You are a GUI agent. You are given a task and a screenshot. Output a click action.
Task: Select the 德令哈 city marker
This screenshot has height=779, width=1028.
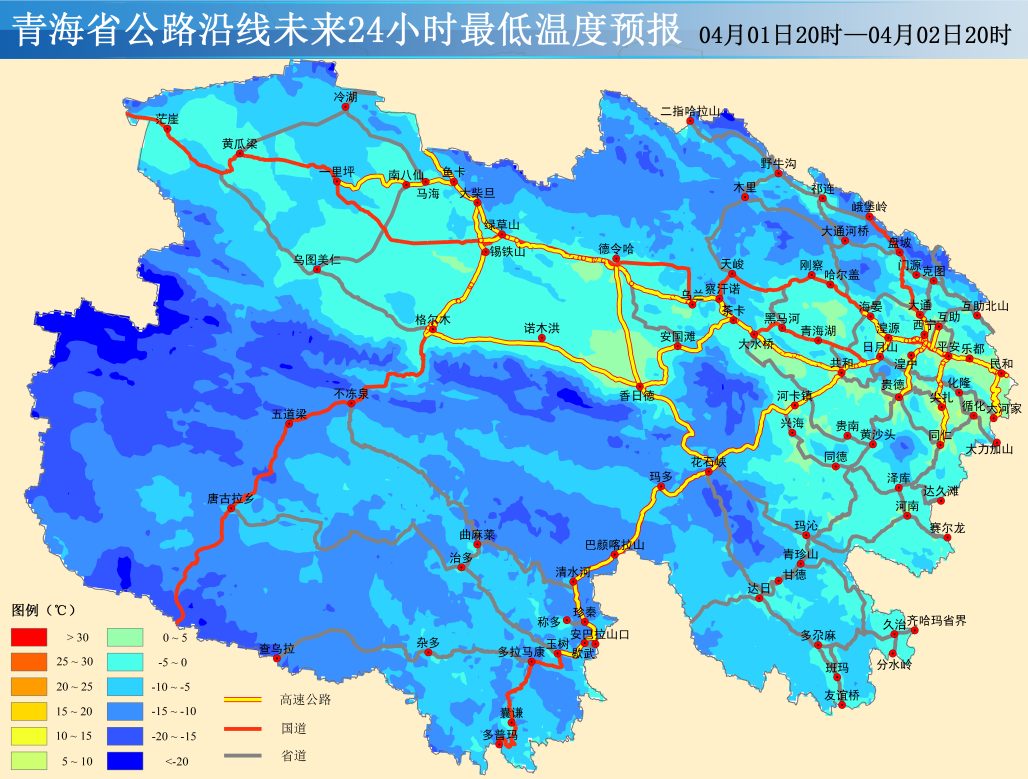coord(617,260)
